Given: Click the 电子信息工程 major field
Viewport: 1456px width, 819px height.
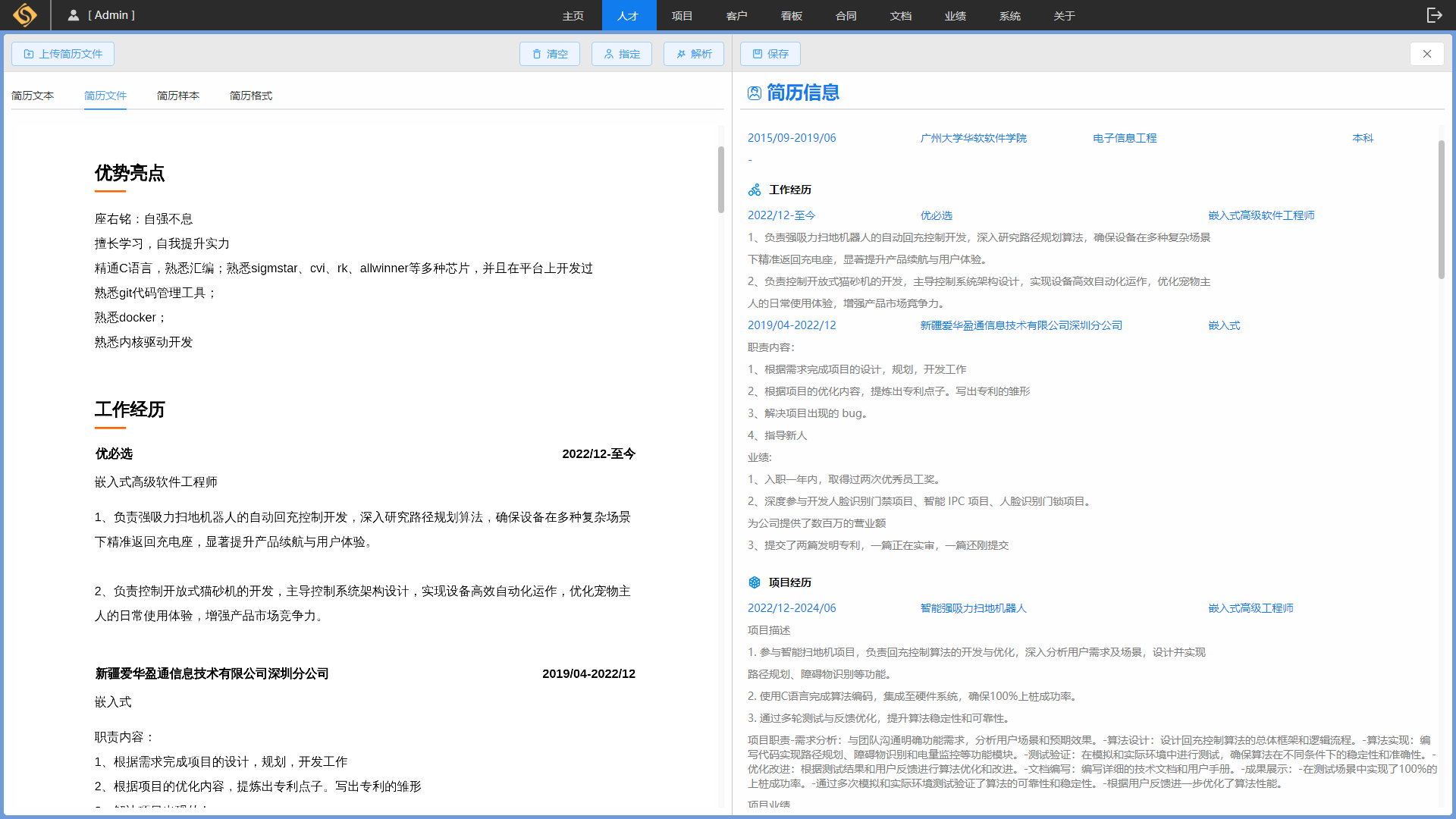Looking at the screenshot, I should coord(1125,138).
